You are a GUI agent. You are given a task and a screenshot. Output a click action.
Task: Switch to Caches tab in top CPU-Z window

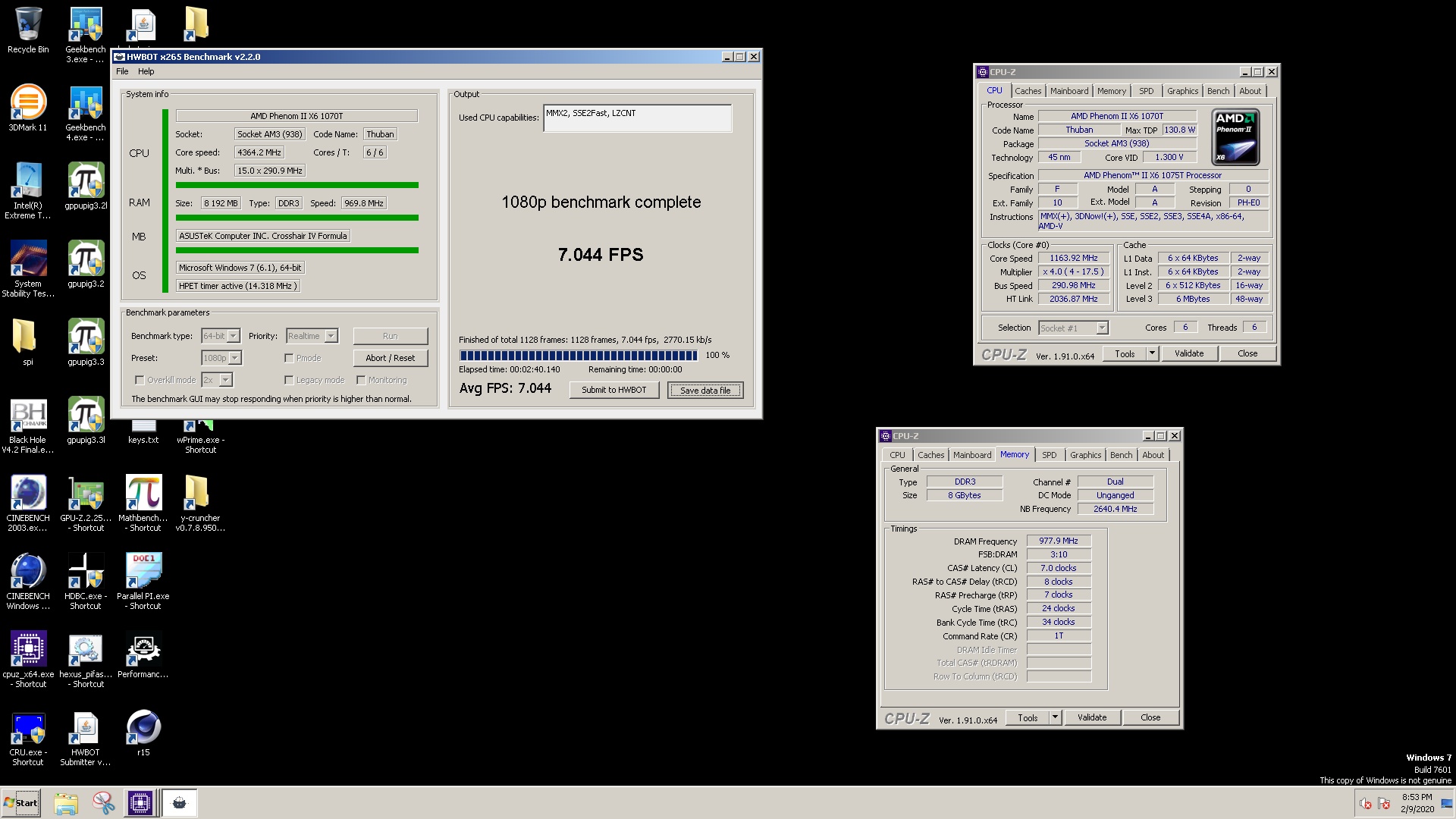click(1028, 91)
